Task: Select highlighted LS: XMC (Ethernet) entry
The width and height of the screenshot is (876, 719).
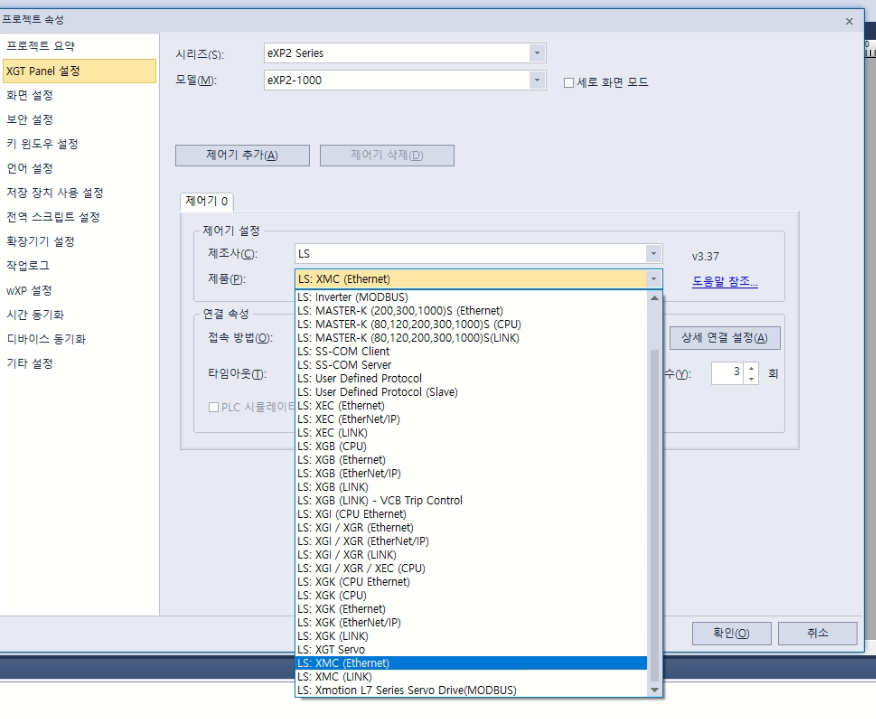Action: [x=471, y=663]
